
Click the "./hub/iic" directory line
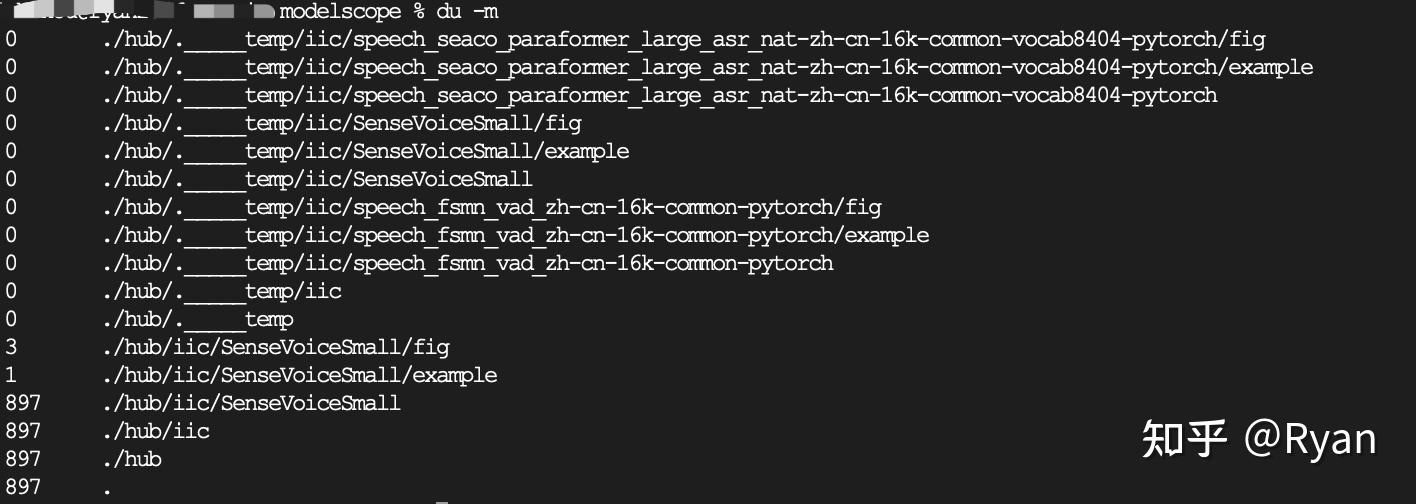point(155,432)
